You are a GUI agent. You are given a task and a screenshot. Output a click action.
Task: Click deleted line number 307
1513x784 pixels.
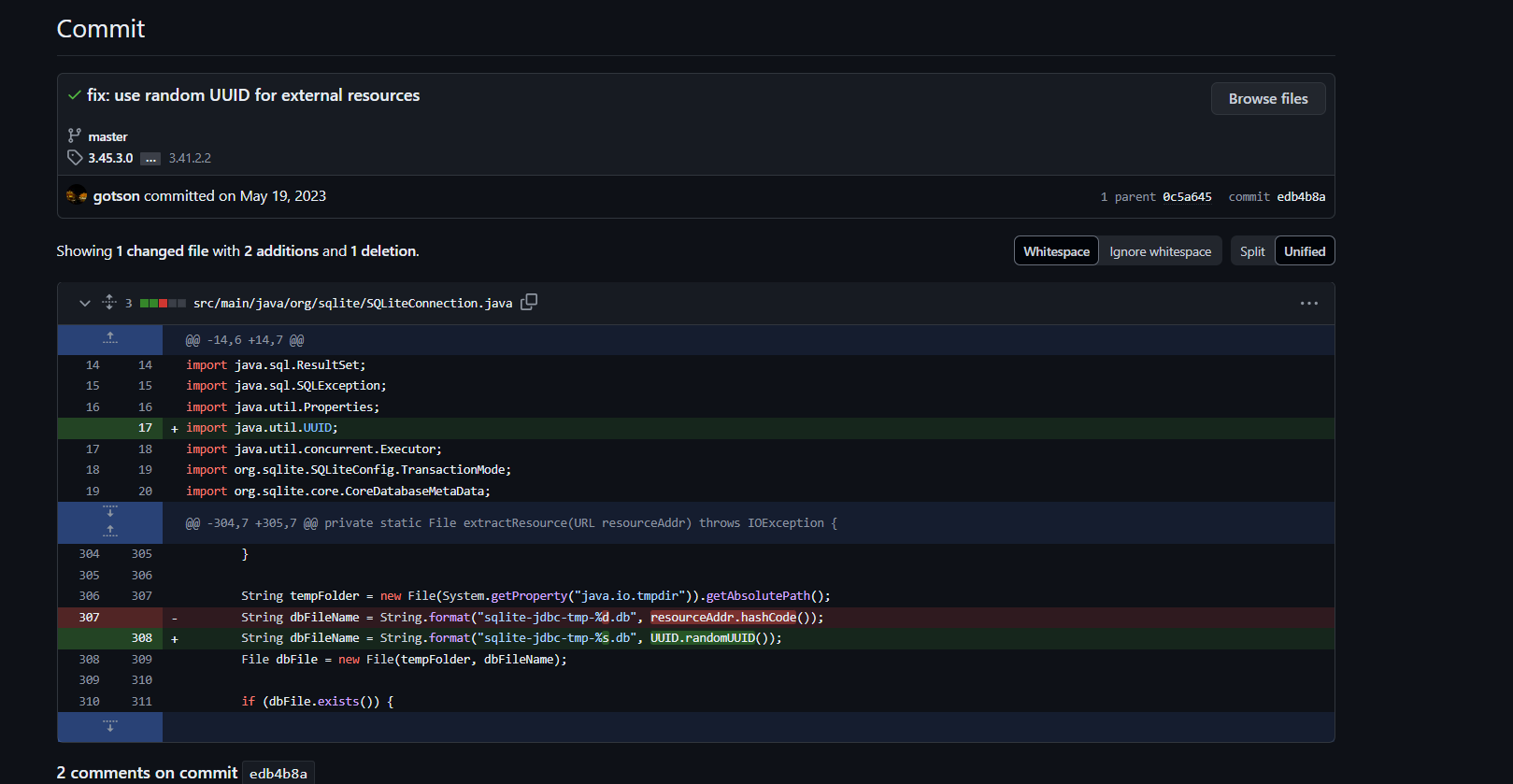click(89, 618)
